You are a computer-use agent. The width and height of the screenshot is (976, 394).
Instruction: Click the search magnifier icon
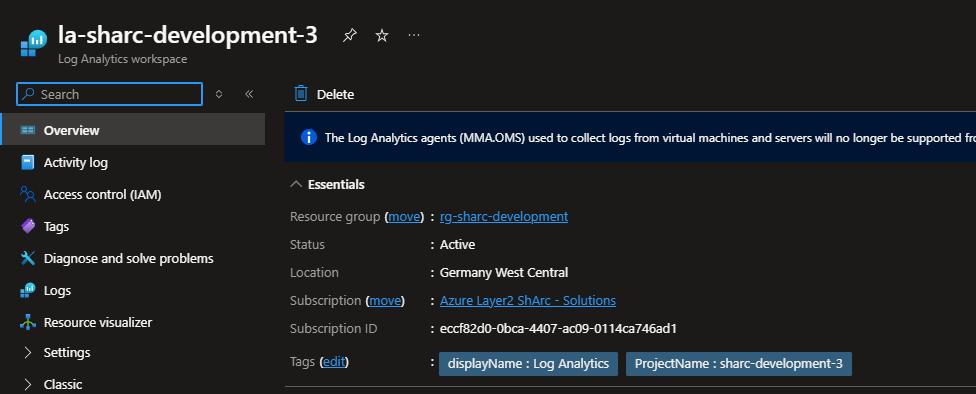(28, 94)
